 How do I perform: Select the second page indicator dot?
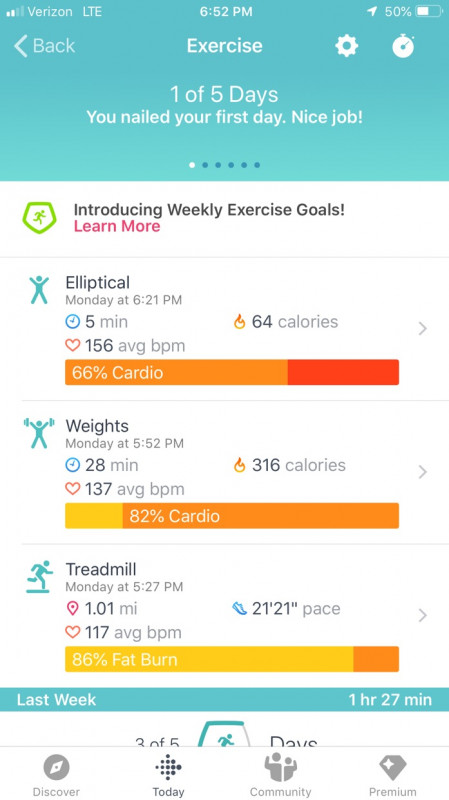tap(205, 165)
